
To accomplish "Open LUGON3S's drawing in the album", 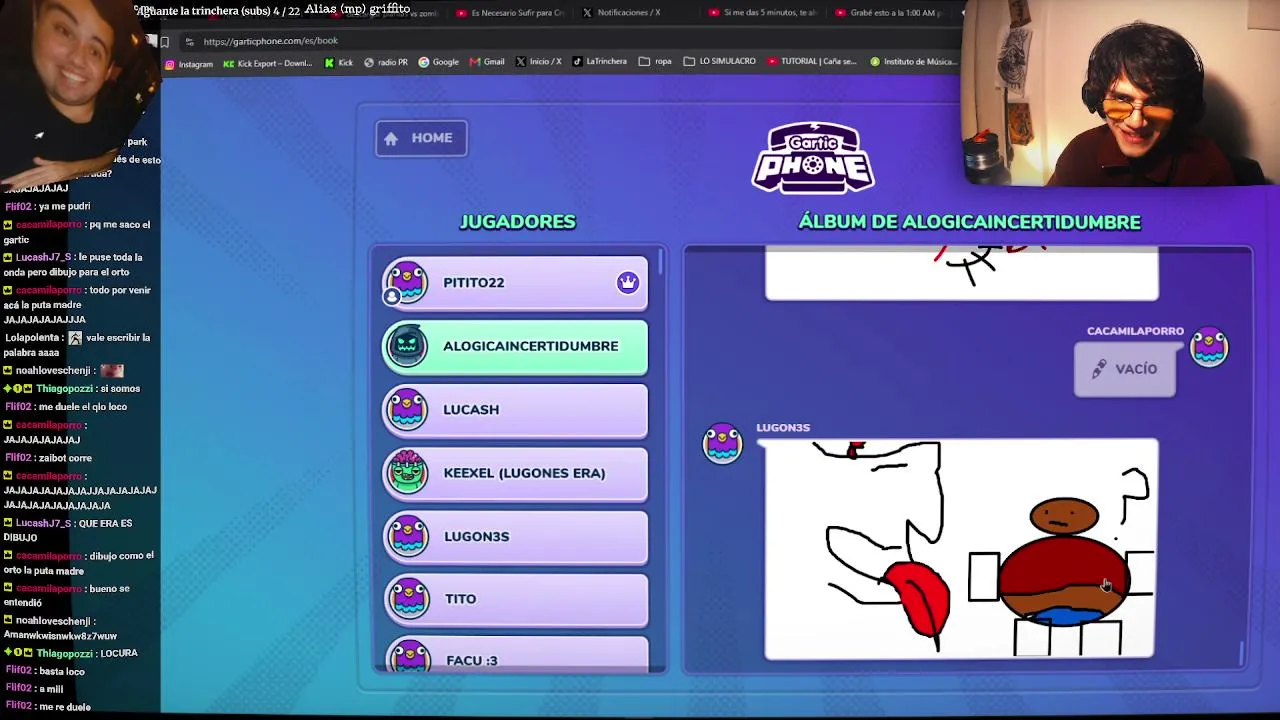I will point(961,549).
